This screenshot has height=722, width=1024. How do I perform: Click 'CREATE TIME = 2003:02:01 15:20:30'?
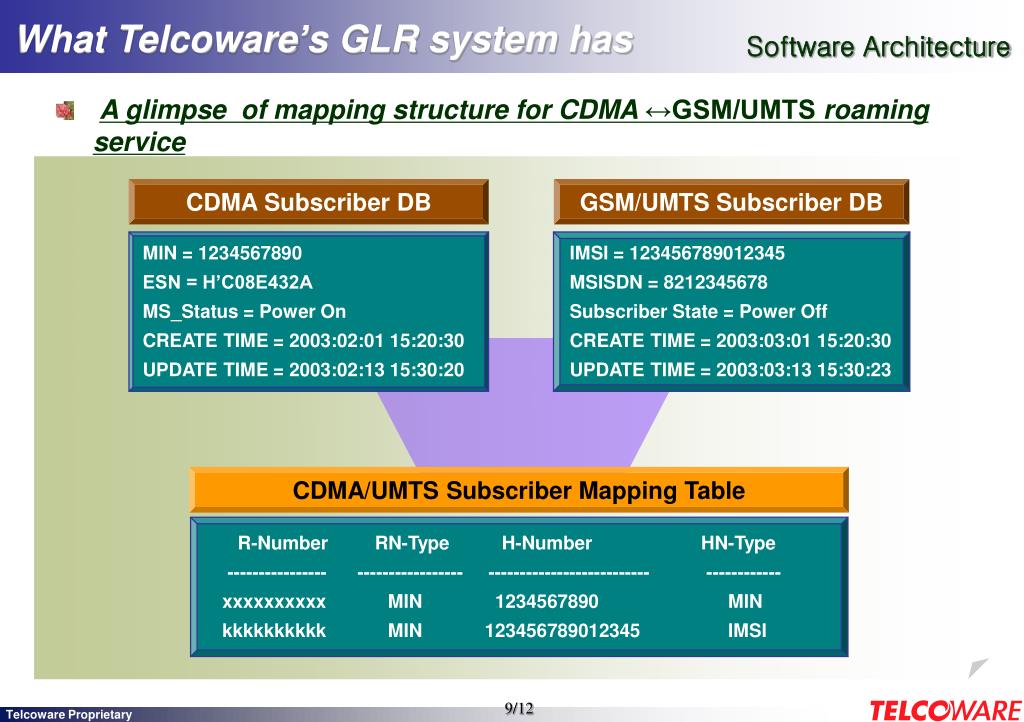(x=303, y=340)
